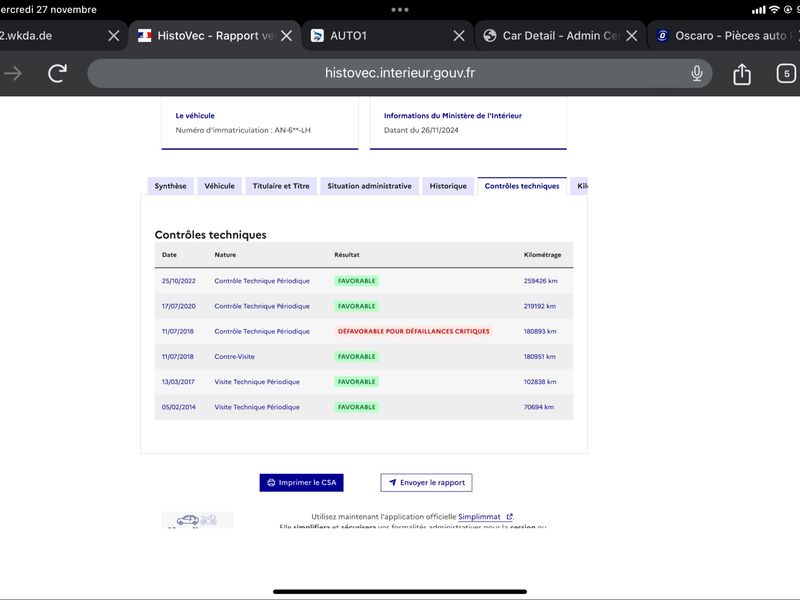This screenshot has width=800, height=600.
Task: Open the Véhicule tab
Action: coord(219,186)
